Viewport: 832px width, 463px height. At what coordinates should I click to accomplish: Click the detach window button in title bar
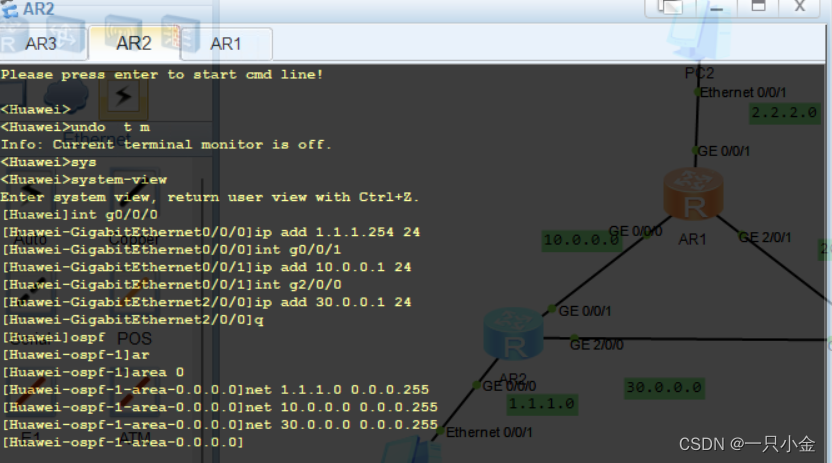coord(670,7)
